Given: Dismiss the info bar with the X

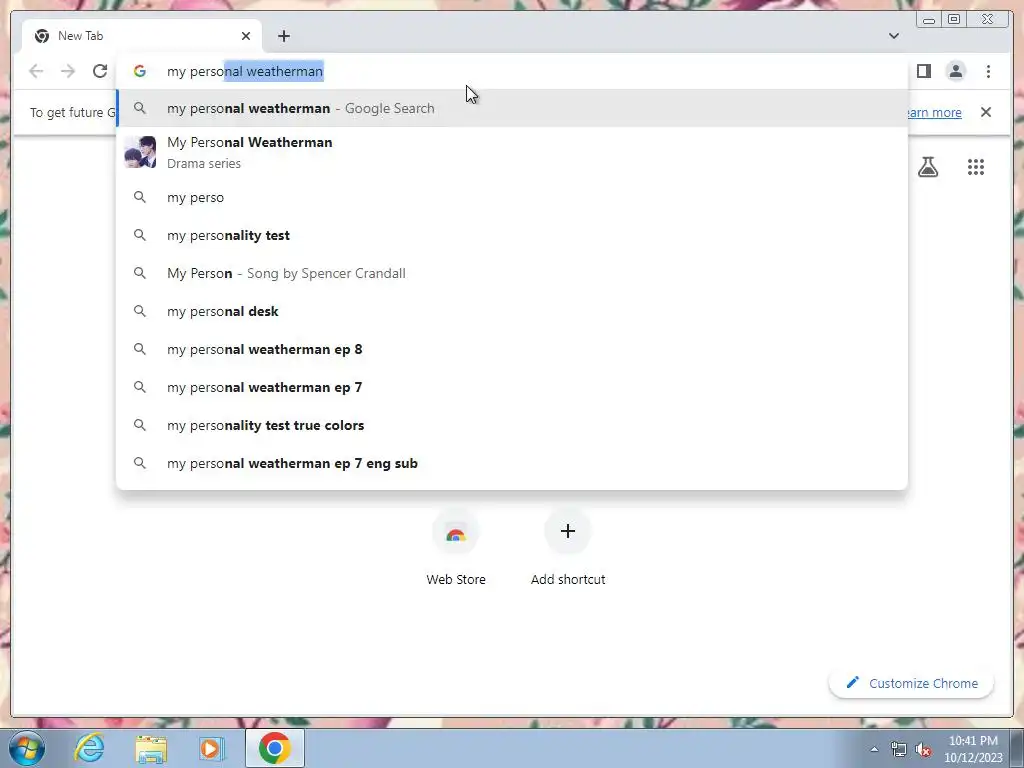Looking at the screenshot, I should [985, 112].
